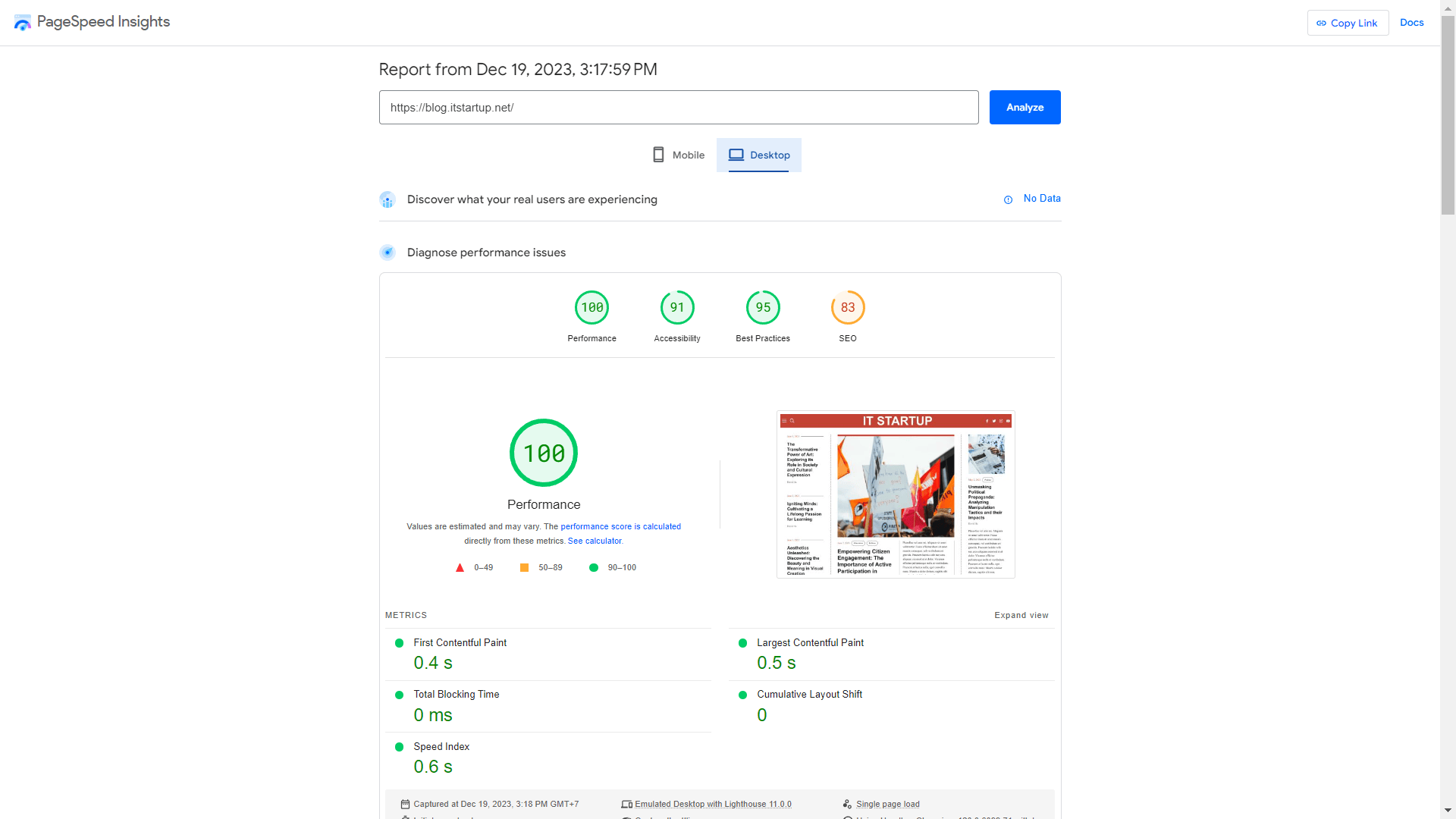Click the green dot beside Total Blocking Time

[399, 695]
